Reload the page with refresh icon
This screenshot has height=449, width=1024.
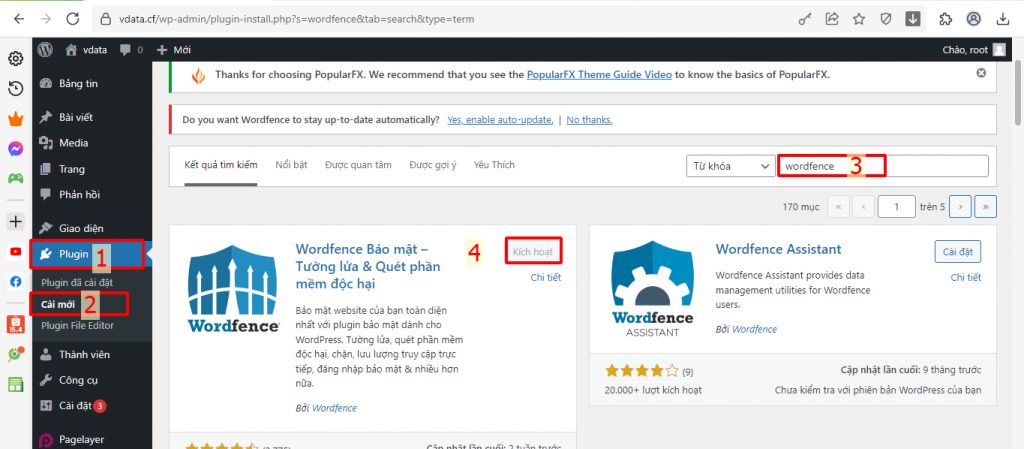coord(72,19)
